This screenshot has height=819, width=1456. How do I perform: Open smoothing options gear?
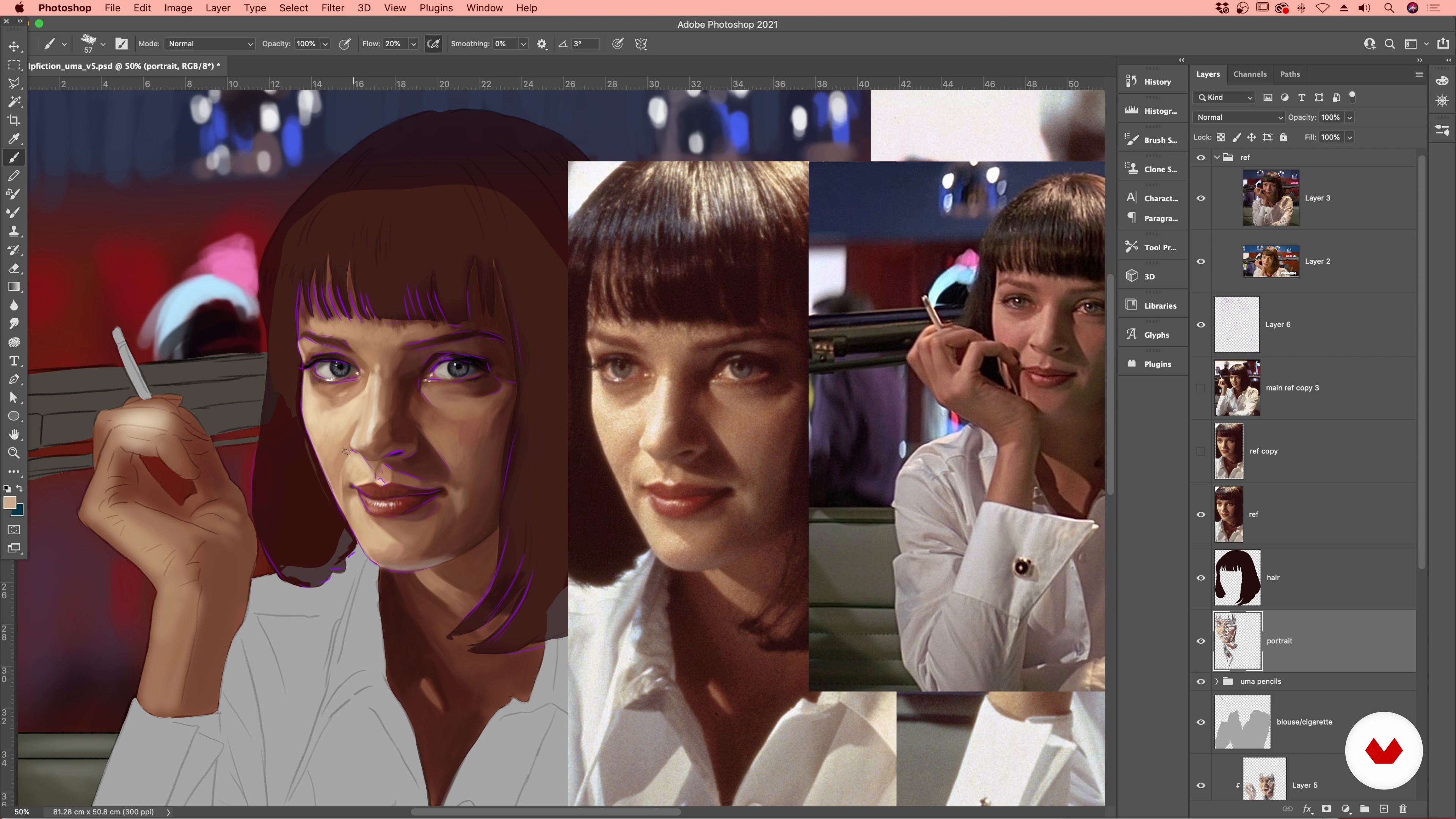point(541,44)
